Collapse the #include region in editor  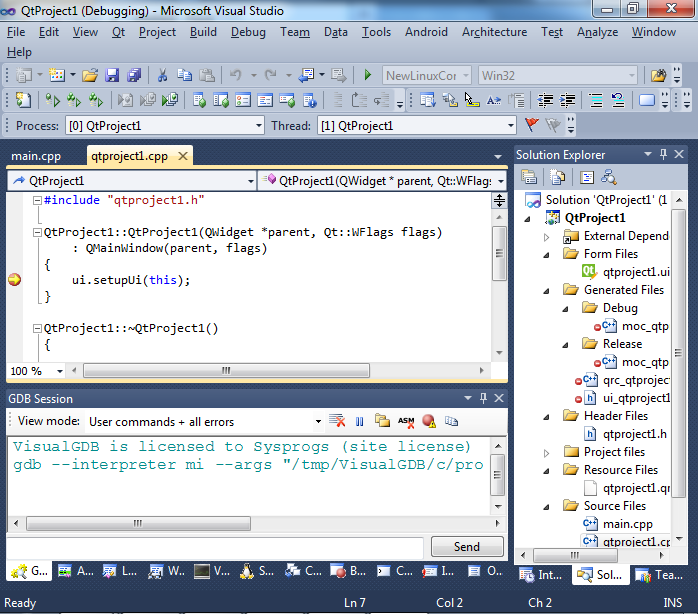tap(37, 200)
